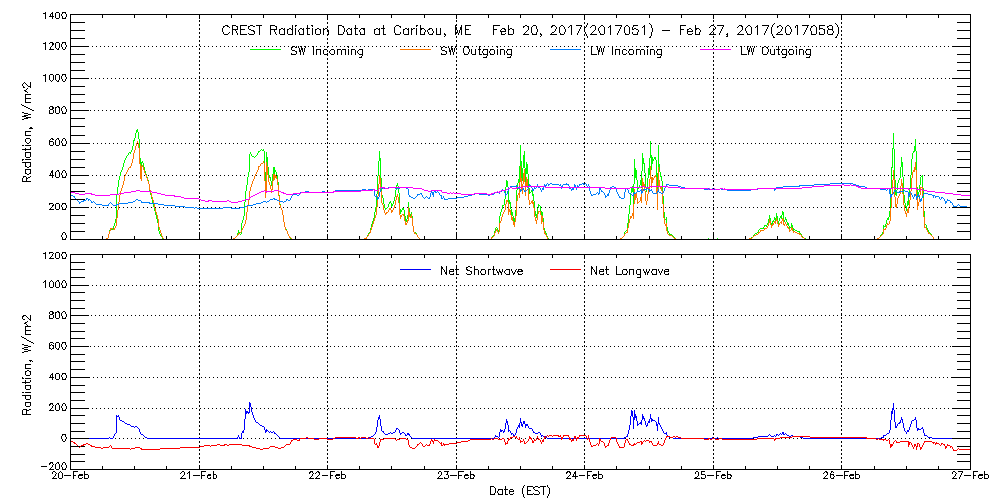Click the 23-Feb date tick label

456,477
